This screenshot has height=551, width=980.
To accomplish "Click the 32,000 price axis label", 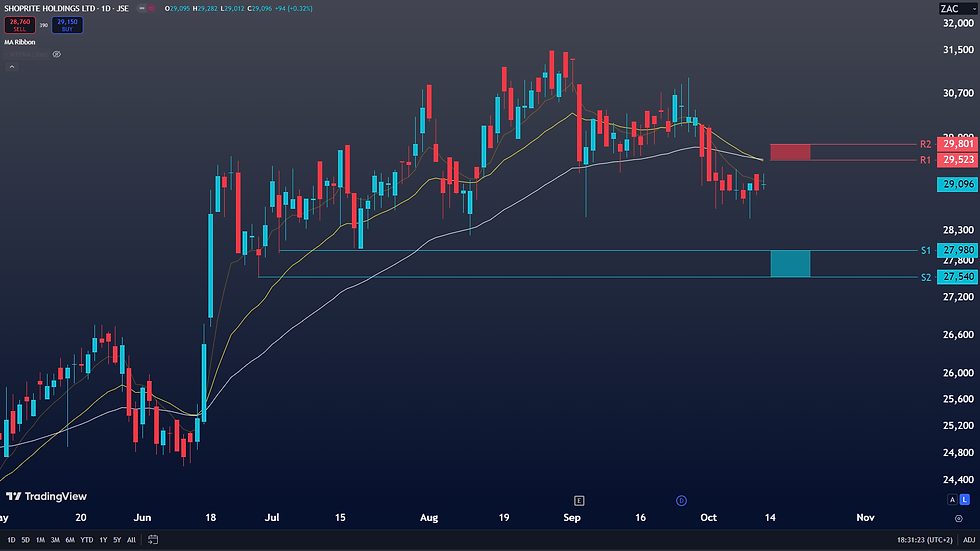I will click(958, 23).
